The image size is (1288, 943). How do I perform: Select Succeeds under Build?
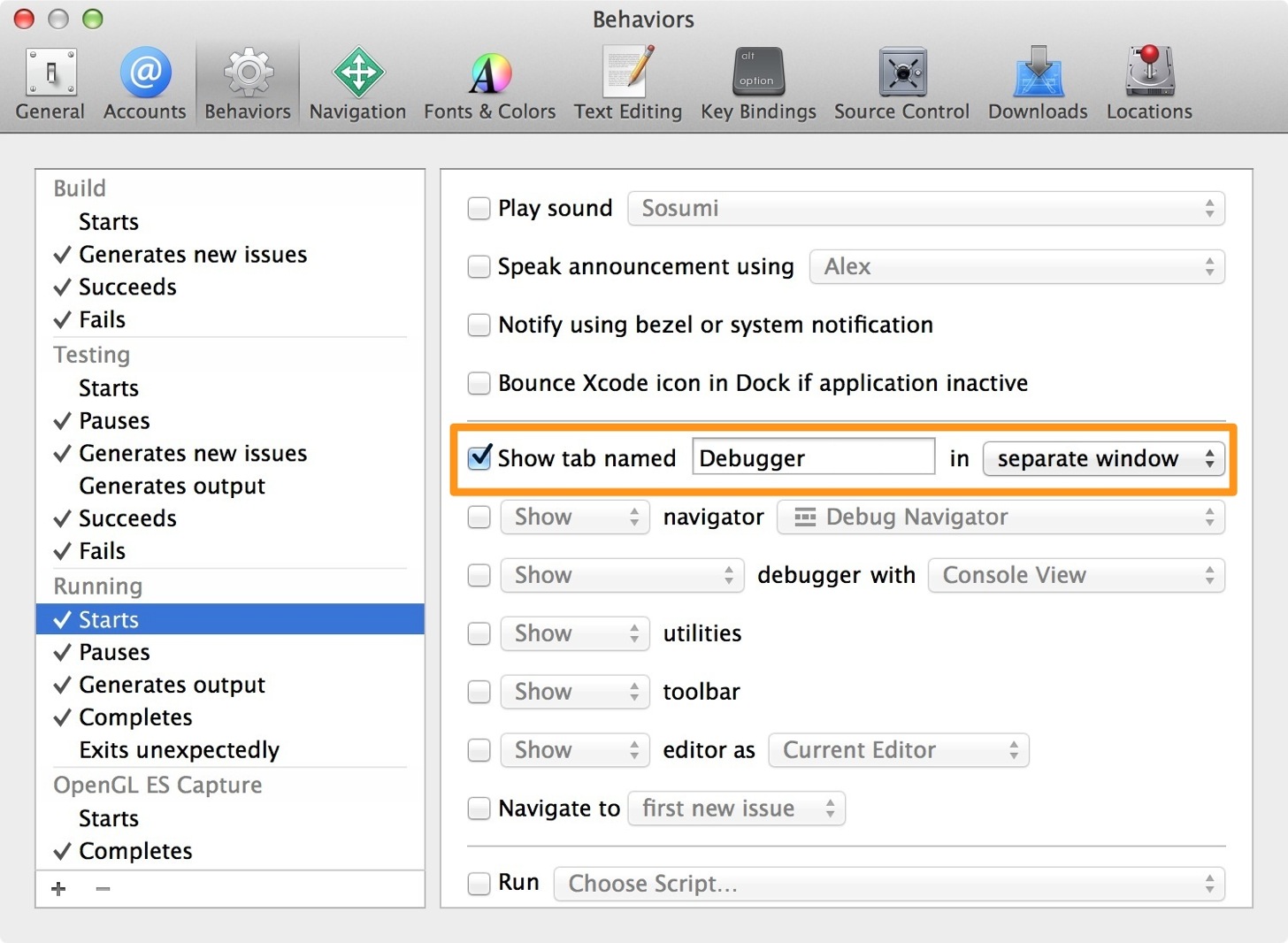pos(230,287)
